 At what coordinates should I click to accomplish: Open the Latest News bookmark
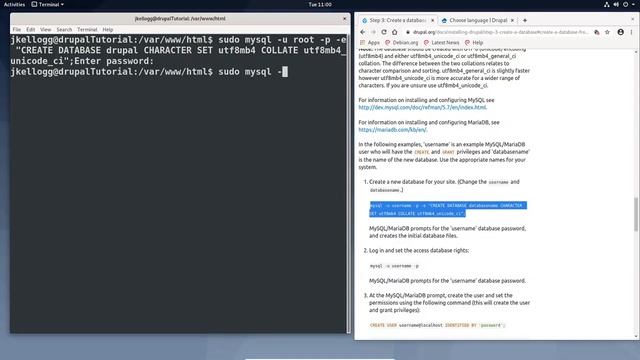441,42
